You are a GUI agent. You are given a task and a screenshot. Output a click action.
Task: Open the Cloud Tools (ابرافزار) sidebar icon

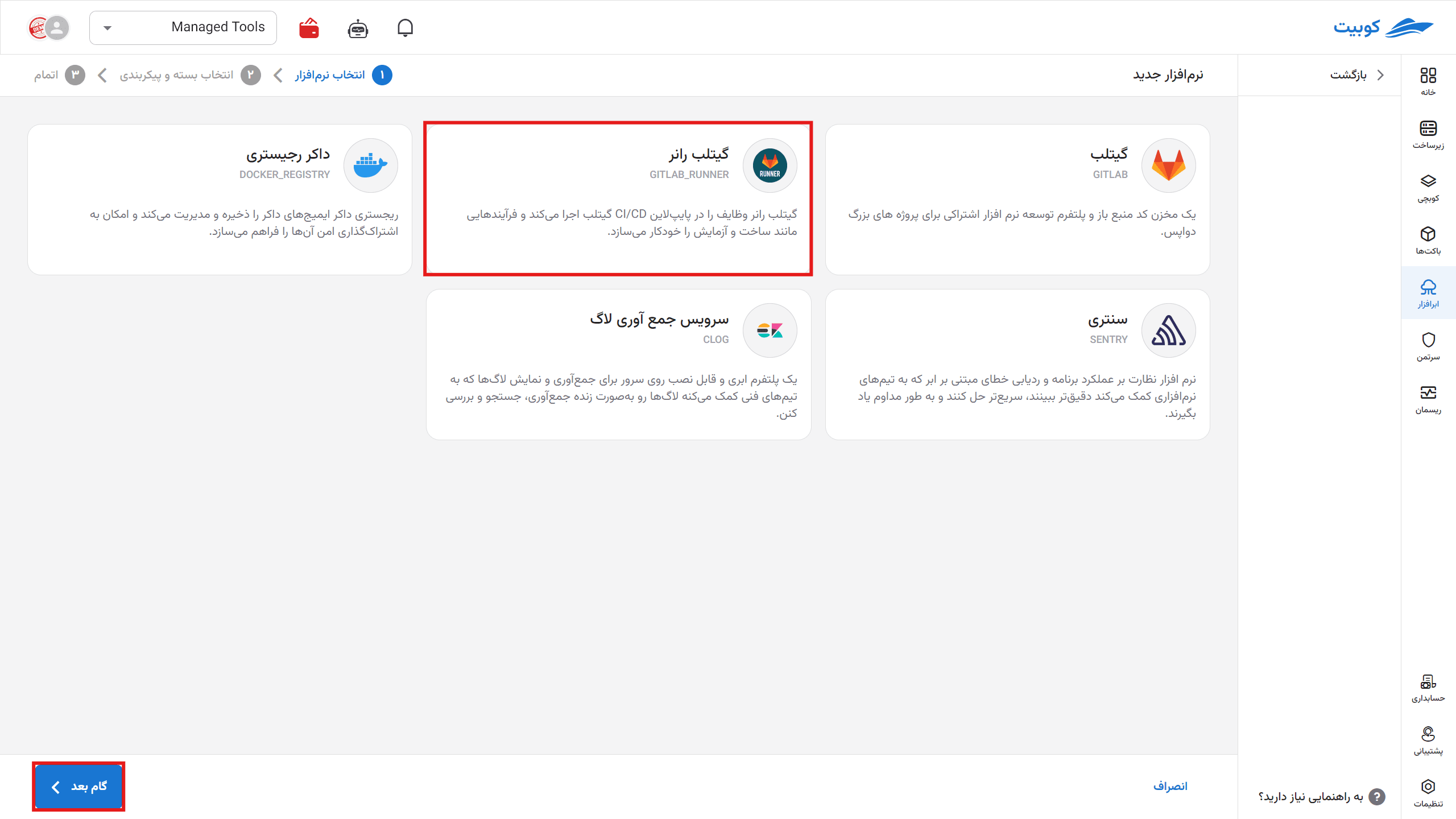tap(1428, 293)
